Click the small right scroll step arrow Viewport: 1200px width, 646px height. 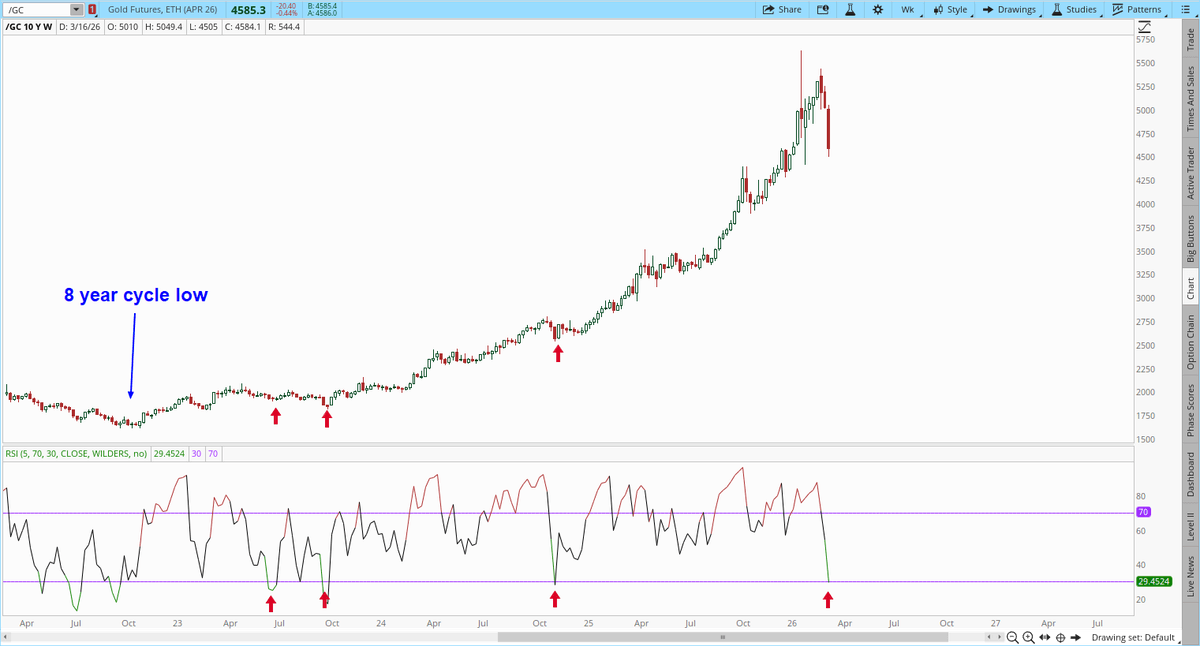(997, 638)
